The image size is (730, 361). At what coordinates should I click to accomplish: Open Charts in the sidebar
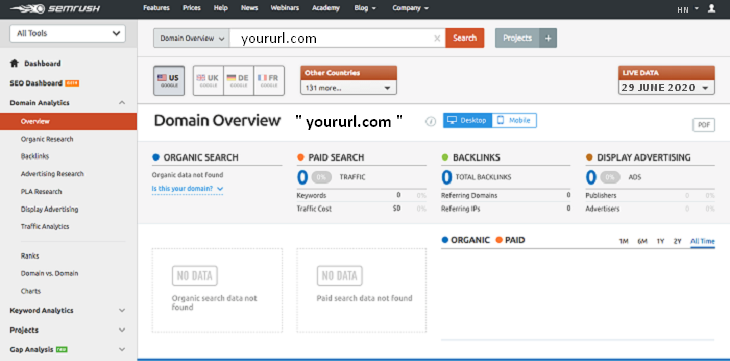[x=31, y=291]
